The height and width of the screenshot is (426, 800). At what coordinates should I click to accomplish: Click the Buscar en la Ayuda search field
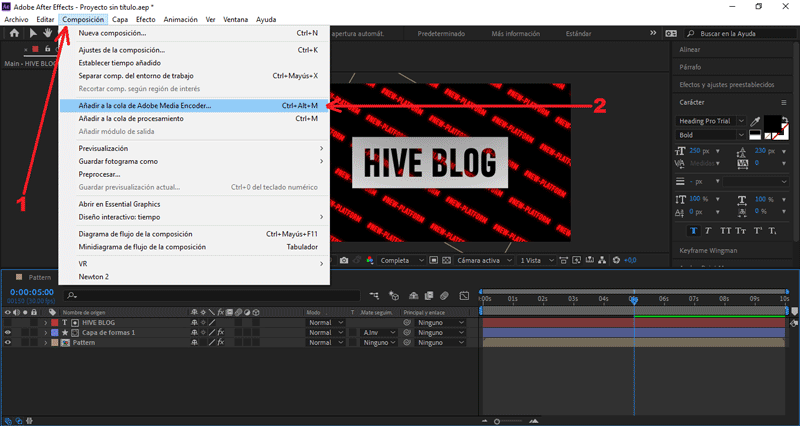click(740, 33)
